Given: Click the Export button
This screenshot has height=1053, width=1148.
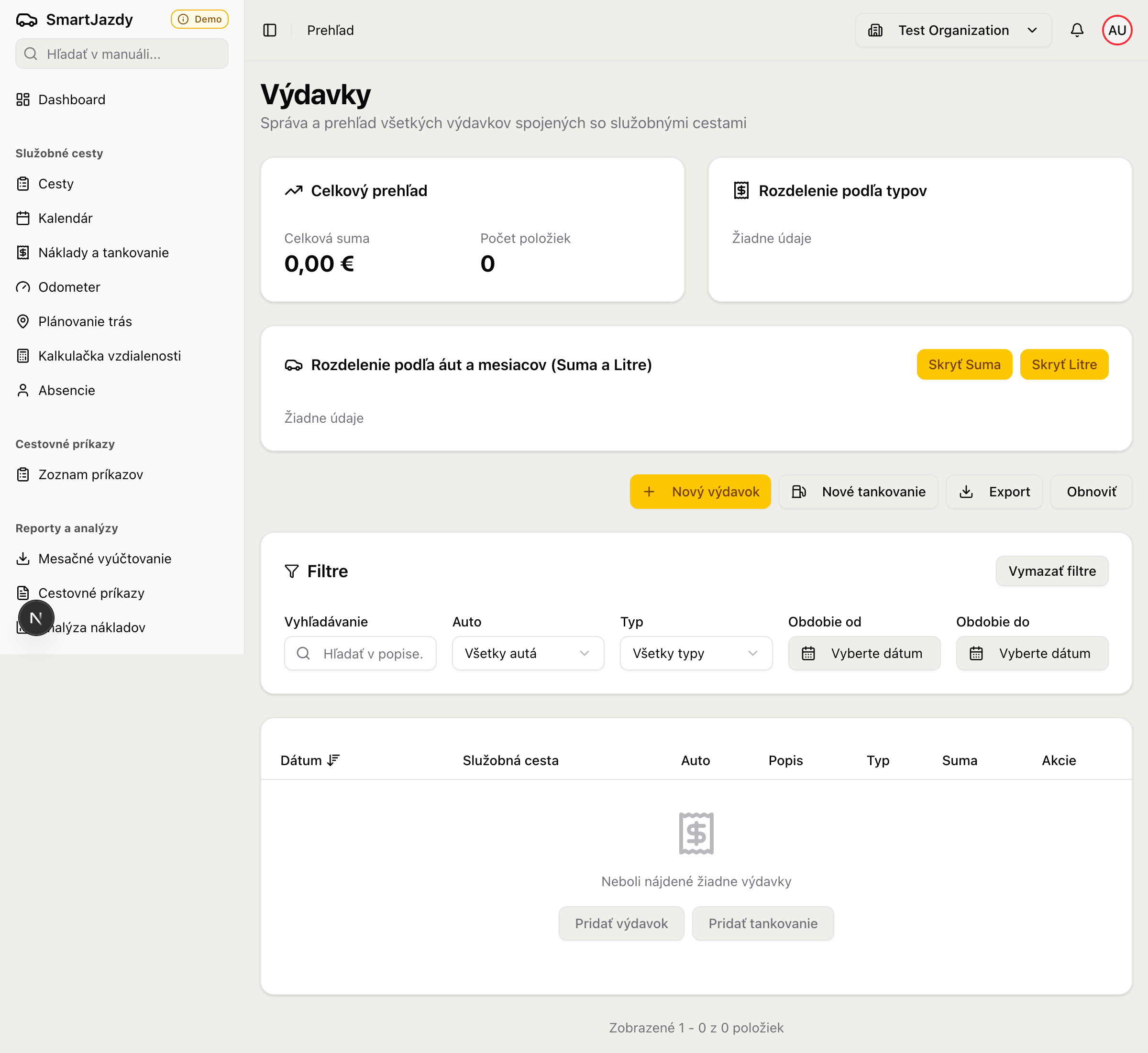Looking at the screenshot, I should (x=994, y=492).
